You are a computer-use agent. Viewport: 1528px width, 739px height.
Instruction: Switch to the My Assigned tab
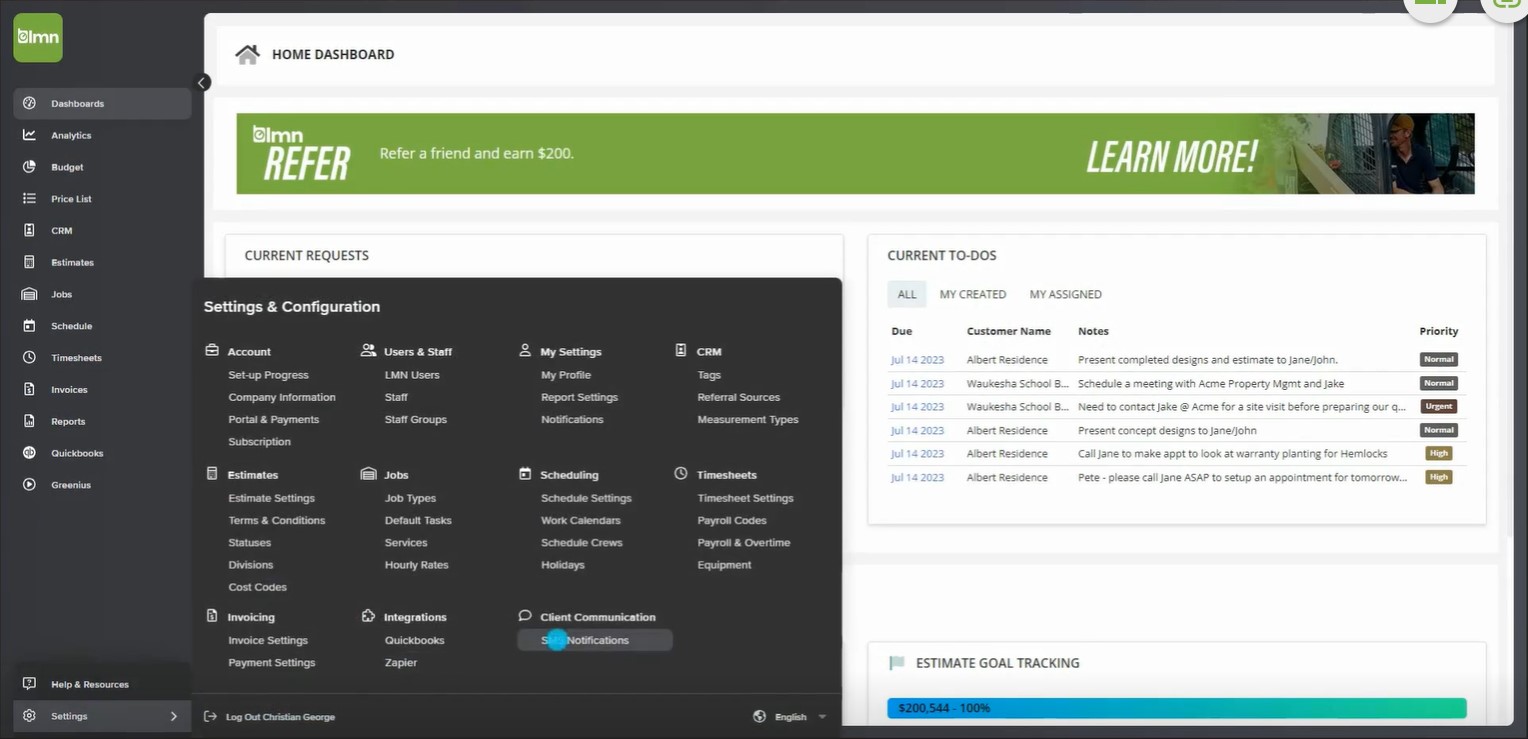pos(1065,294)
